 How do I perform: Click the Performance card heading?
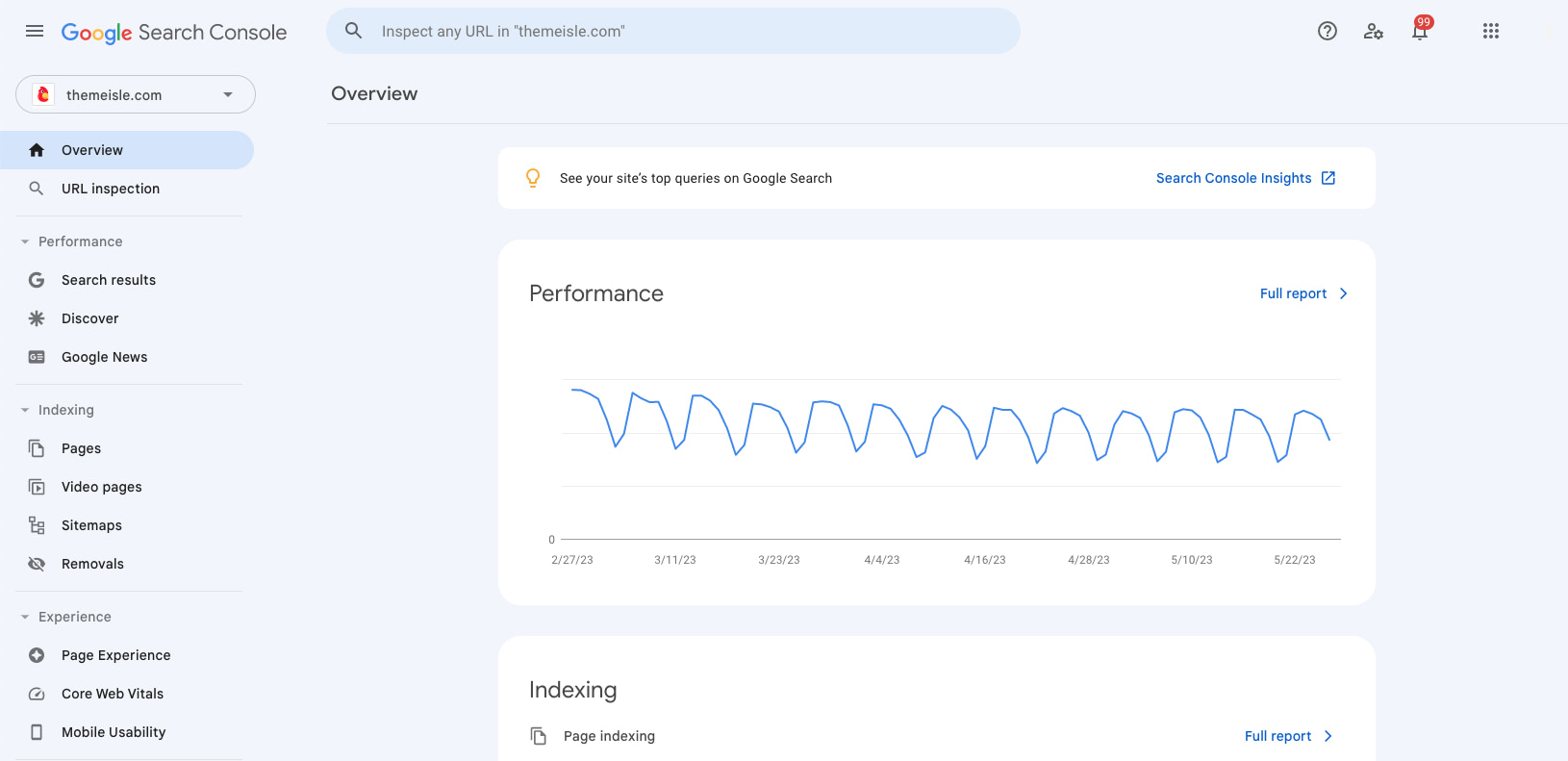(x=596, y=293)
